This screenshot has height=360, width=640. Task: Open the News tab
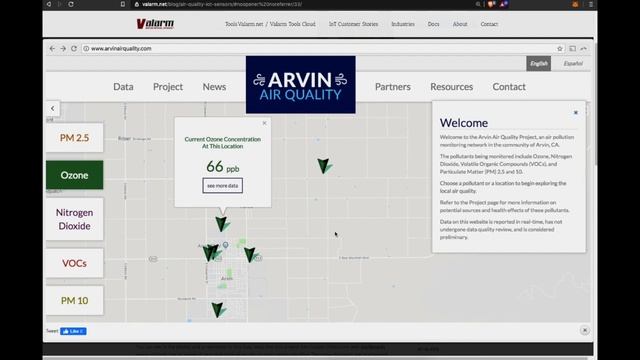click(214, 87)
